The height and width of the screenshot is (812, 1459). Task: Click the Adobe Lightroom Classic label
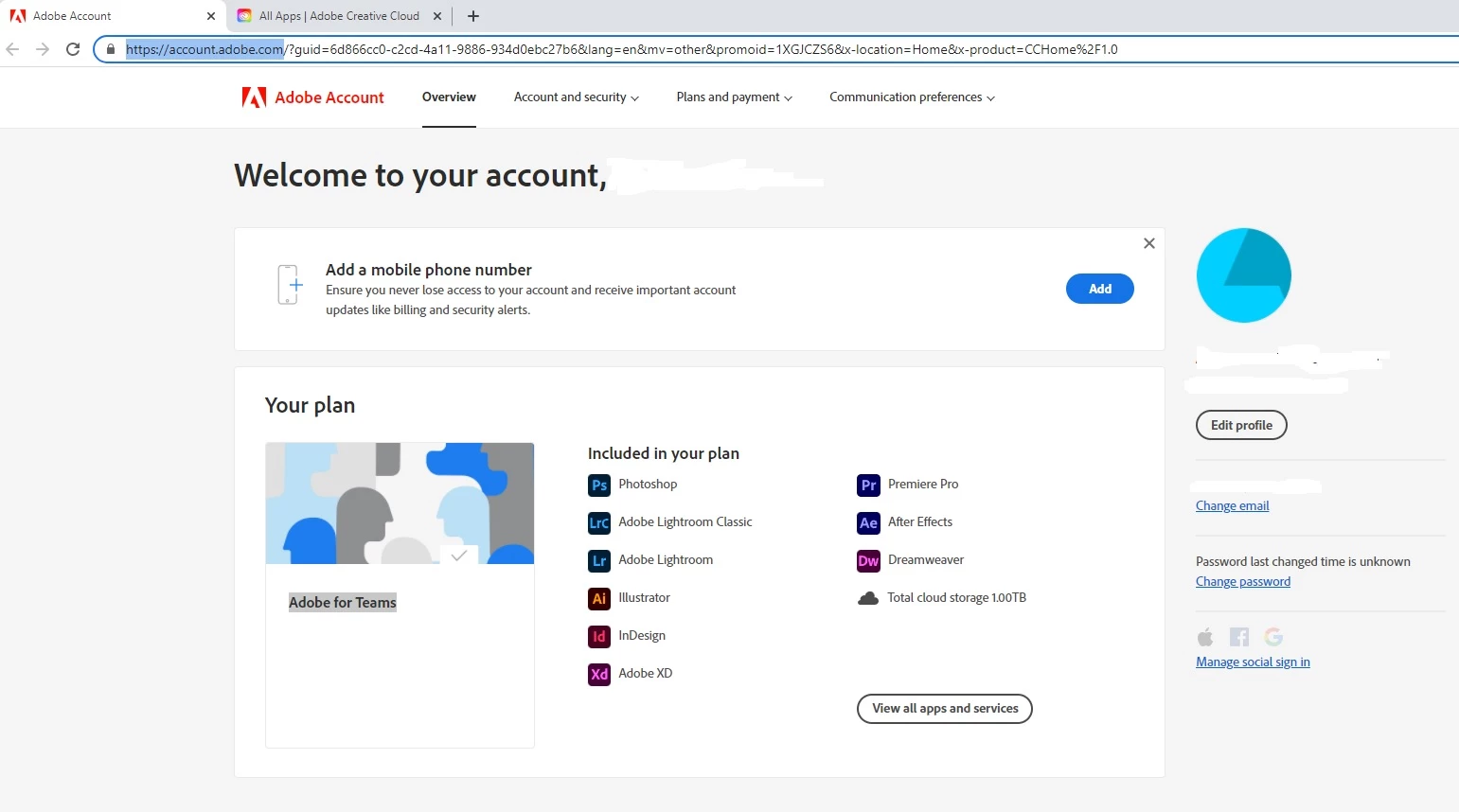pyautogui.click(x=685, y=522)
